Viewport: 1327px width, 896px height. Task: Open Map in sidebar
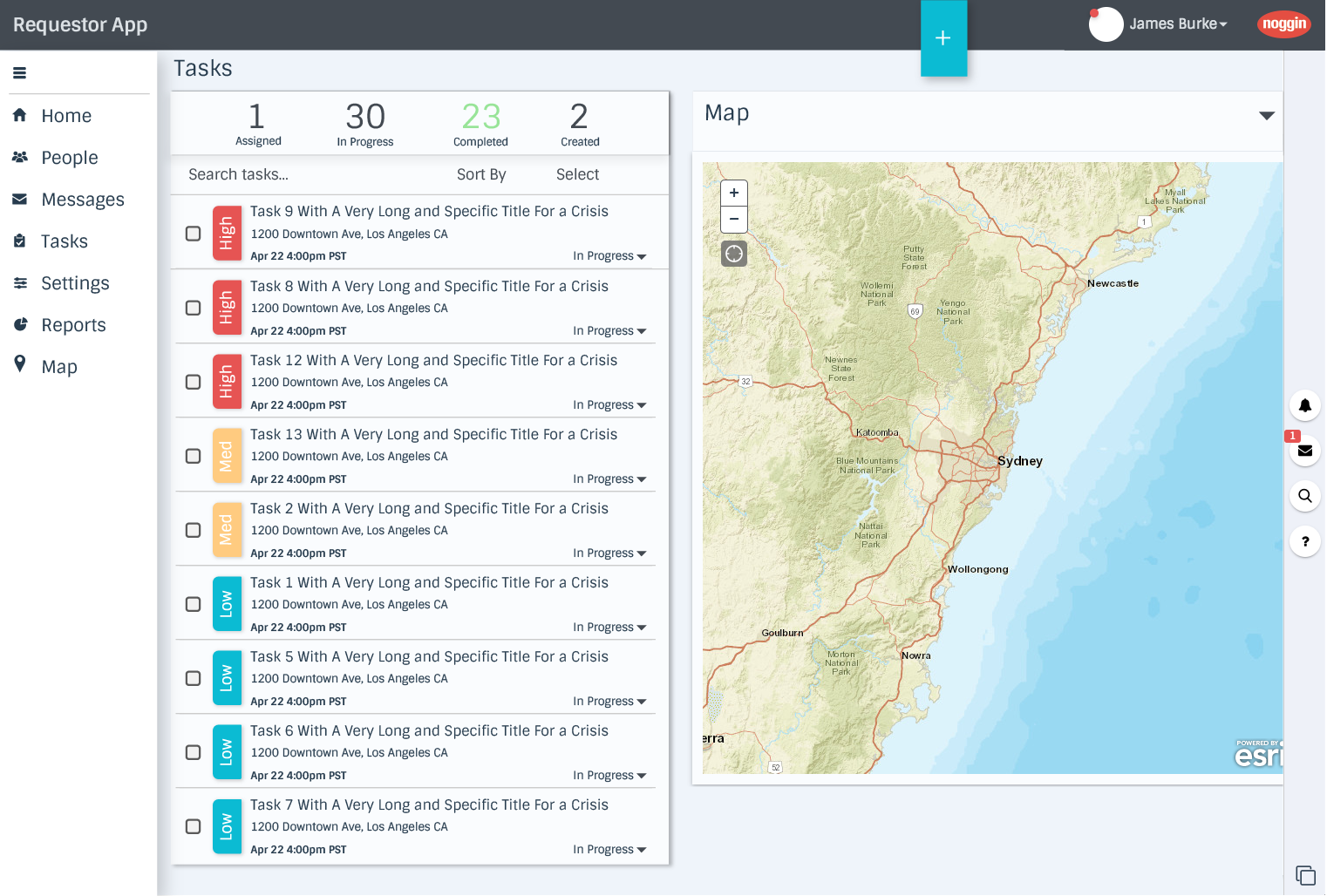(x=59, y=367)
